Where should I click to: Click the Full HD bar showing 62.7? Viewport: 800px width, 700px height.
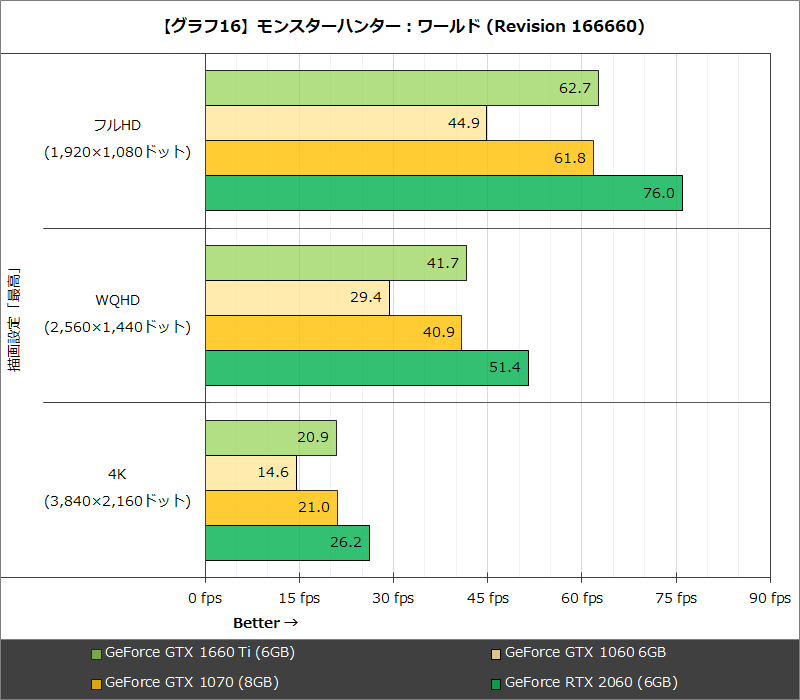click(402, 88)
